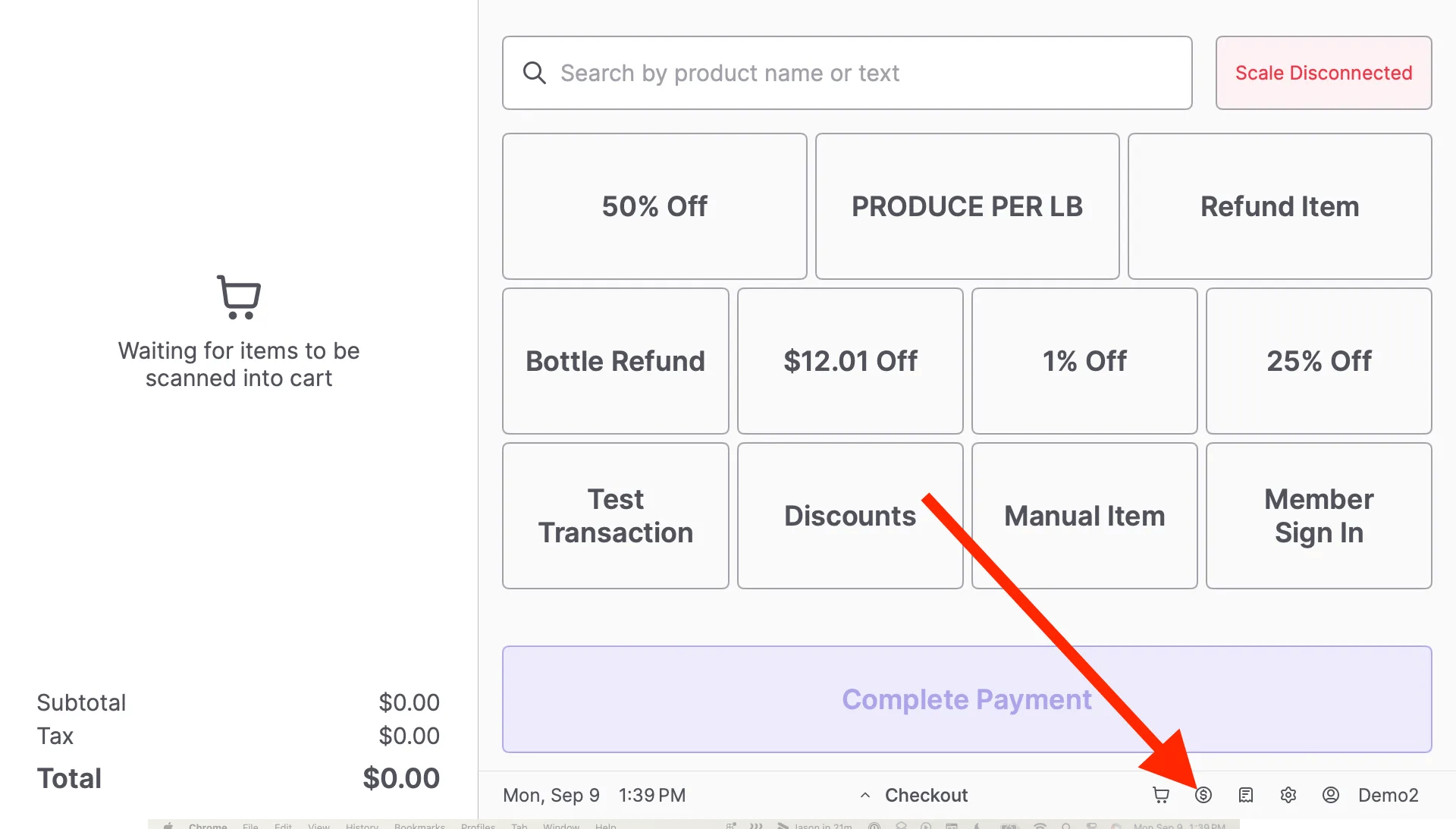The width and height of the screenshot is (1456, 829).
Task: Tap the Bottle Refund tile
Action: point(615,361)
